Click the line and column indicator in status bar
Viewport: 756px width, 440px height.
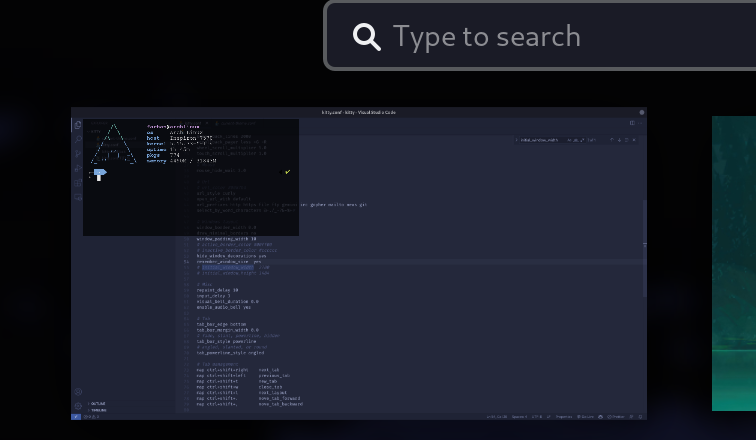click(x=497, y=417)
